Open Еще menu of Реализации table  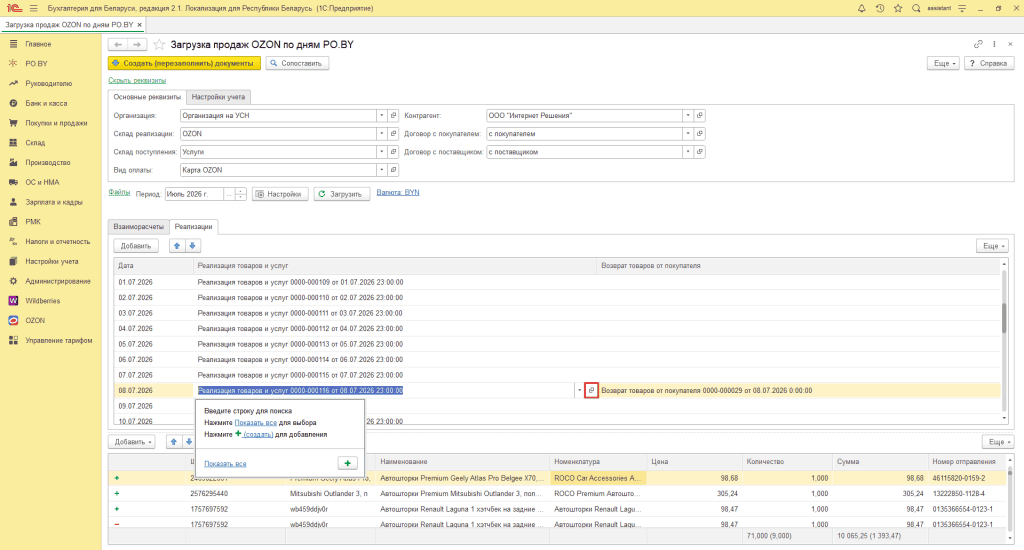coord(993,246)
